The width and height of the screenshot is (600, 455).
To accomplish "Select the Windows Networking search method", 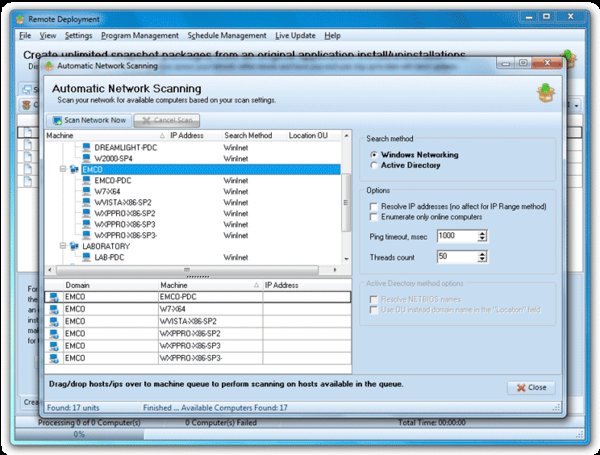I will coord(374,155).
